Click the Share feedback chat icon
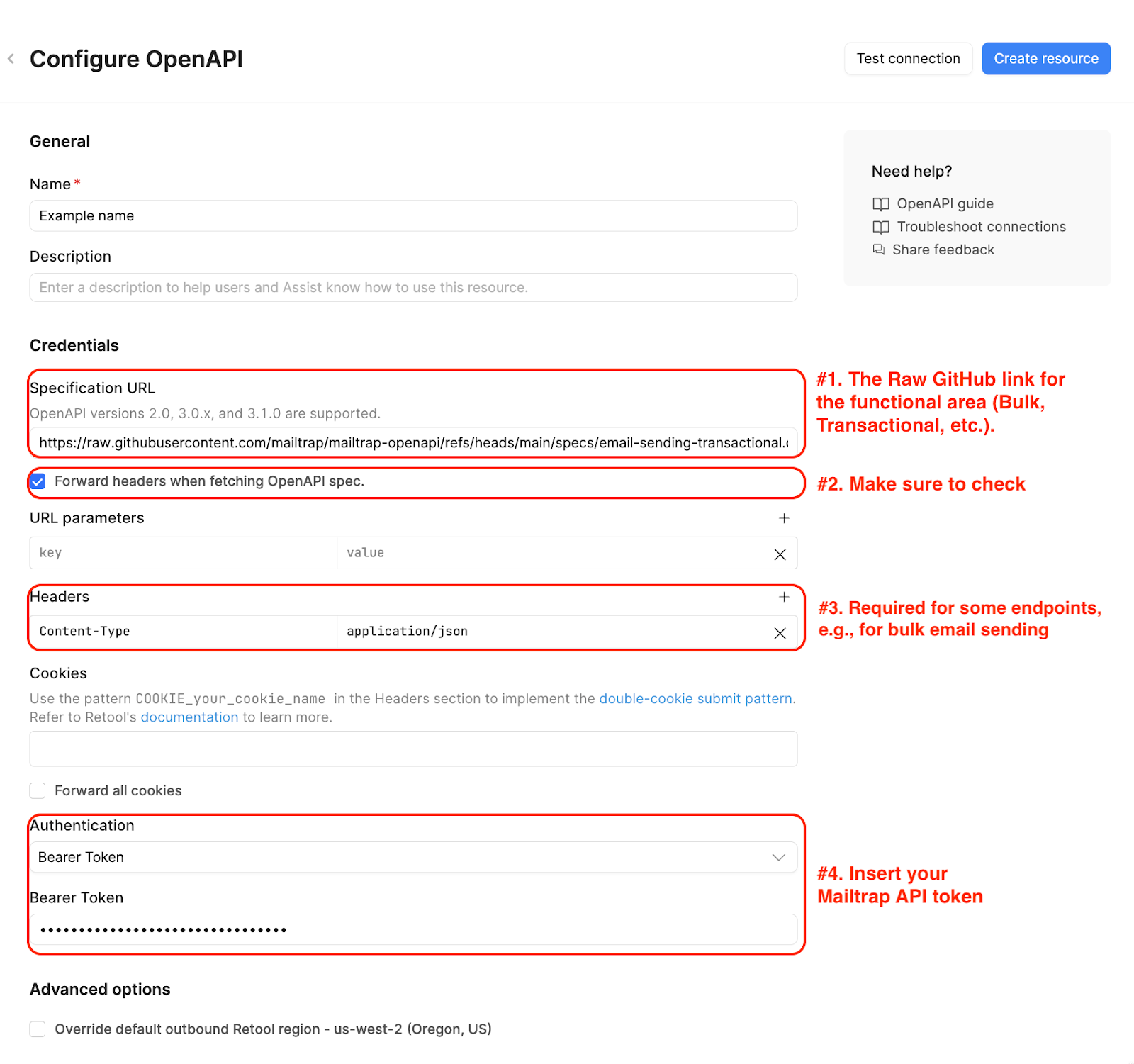The width and height of the screenshot is (1134, 1064). coord(879,250)
